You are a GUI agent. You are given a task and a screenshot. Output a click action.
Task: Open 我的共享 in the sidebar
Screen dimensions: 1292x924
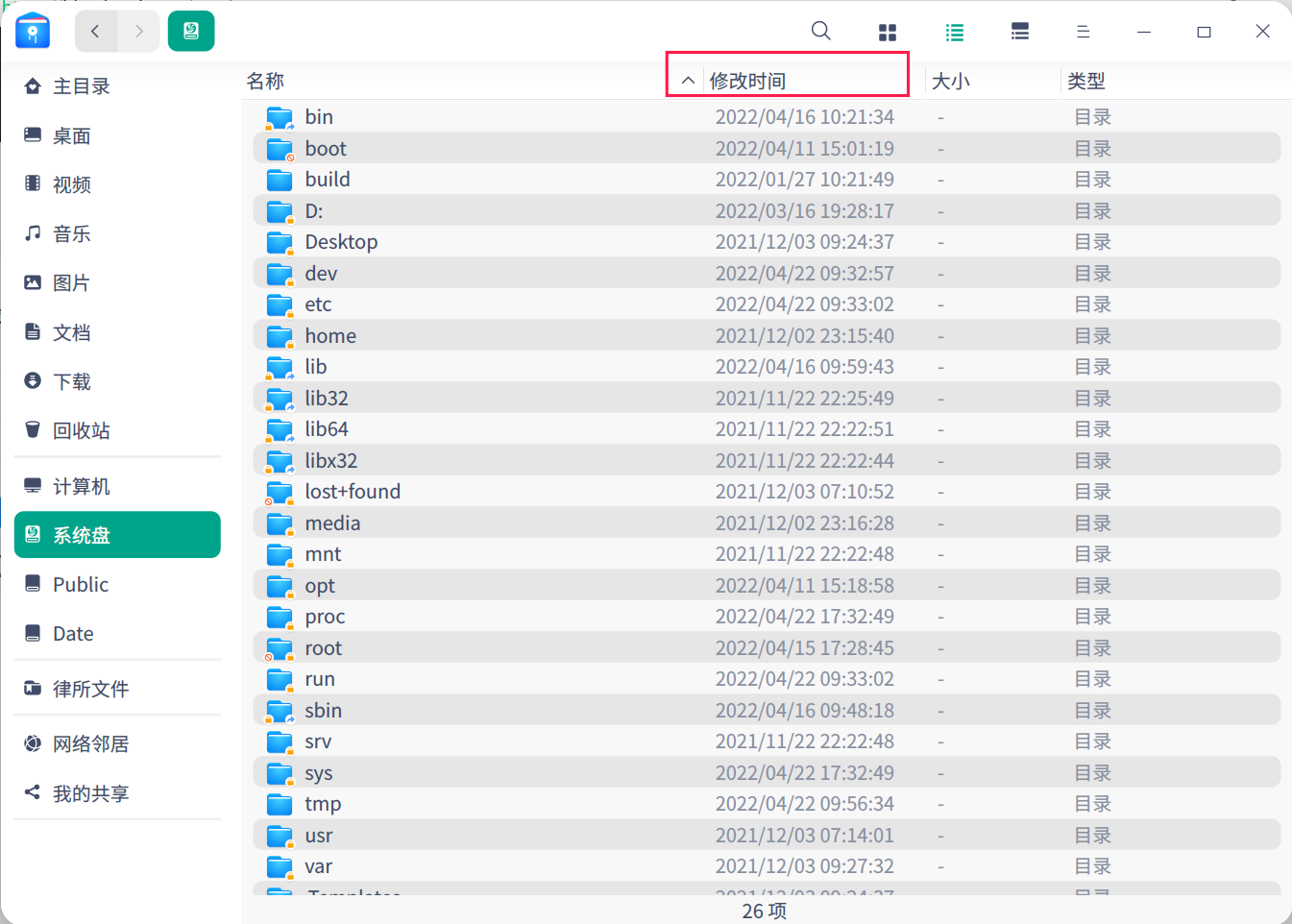tap(117, 793)
